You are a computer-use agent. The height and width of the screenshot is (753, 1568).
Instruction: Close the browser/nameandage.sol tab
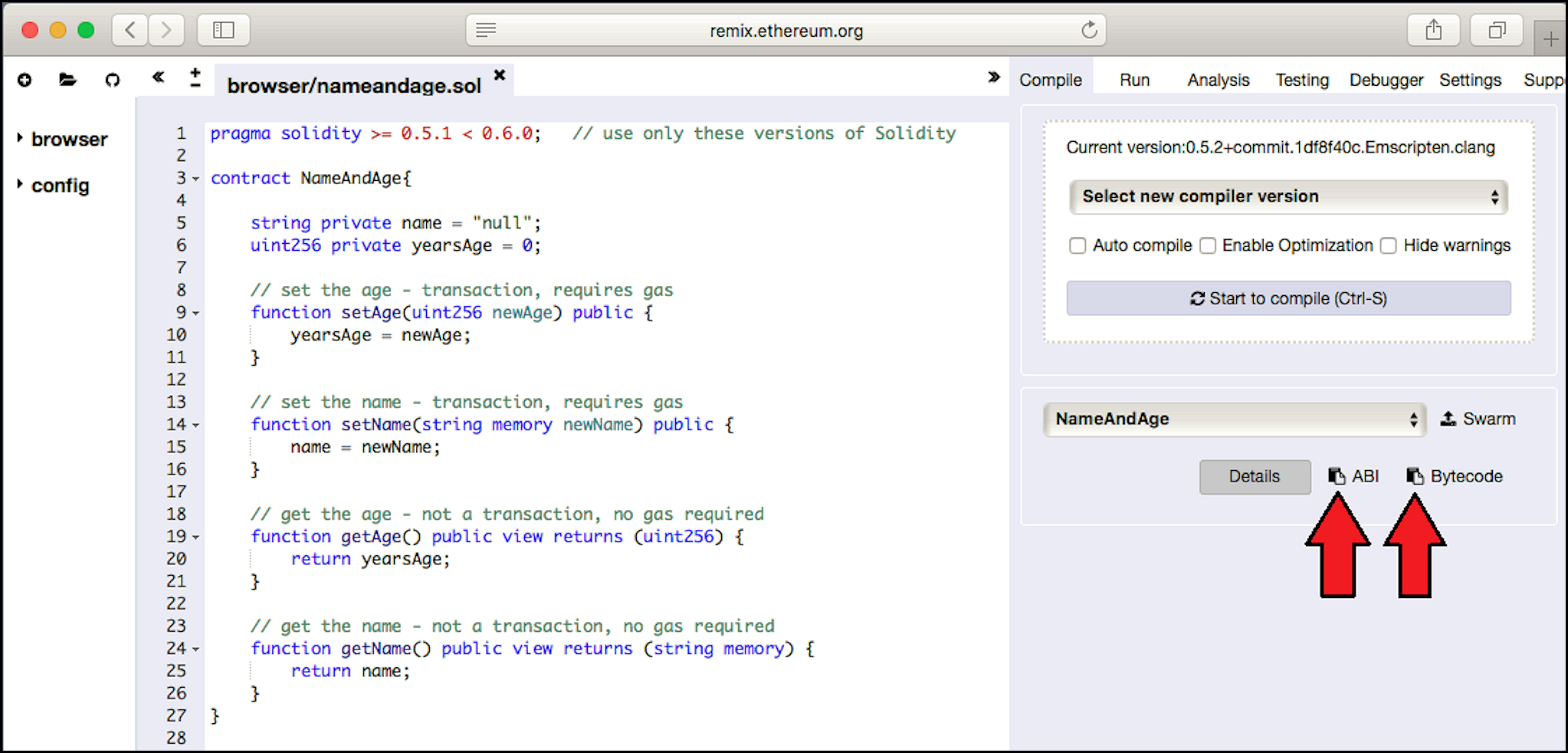pyautogui.click(x=500, y=74)
